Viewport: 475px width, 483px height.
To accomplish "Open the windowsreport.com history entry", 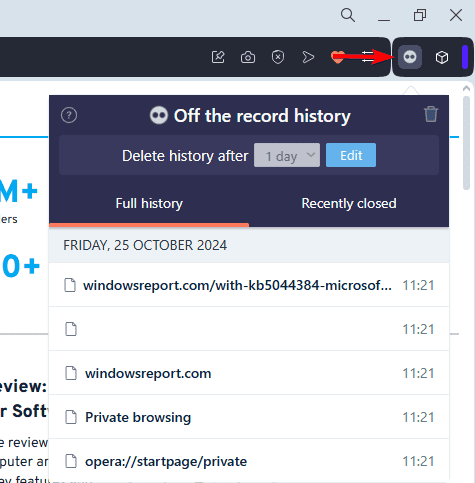I will [x=249, y=373].
